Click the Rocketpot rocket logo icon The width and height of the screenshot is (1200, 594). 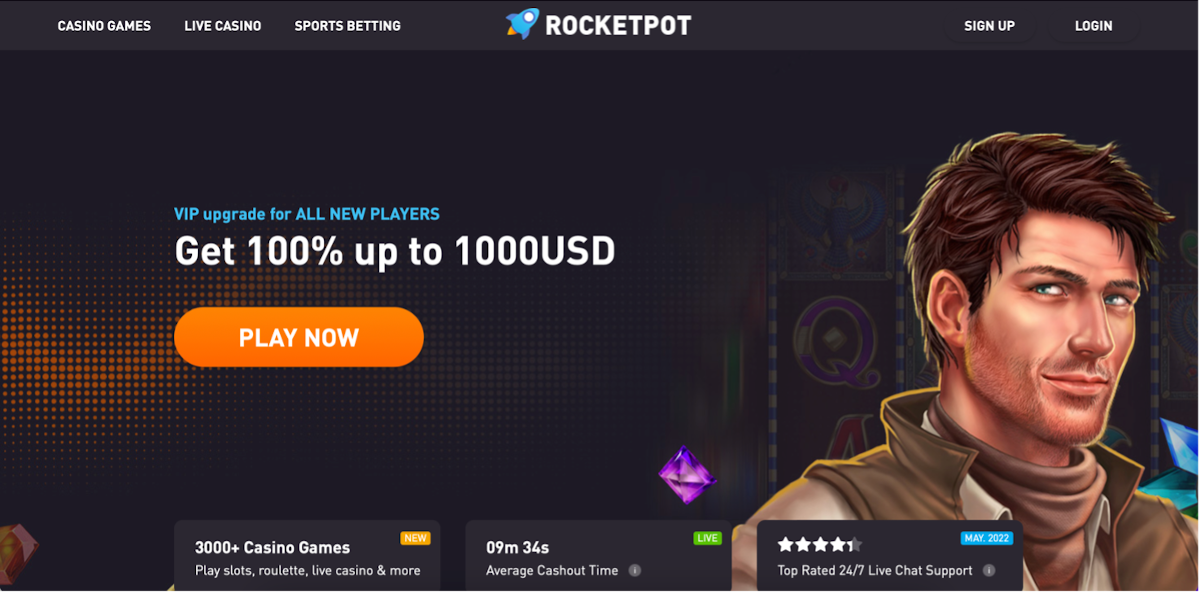522,24
